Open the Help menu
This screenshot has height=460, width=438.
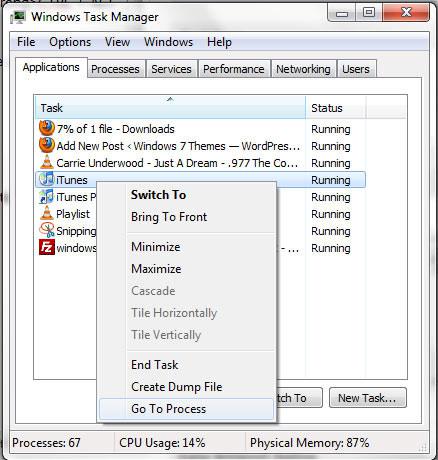[219, 42]
